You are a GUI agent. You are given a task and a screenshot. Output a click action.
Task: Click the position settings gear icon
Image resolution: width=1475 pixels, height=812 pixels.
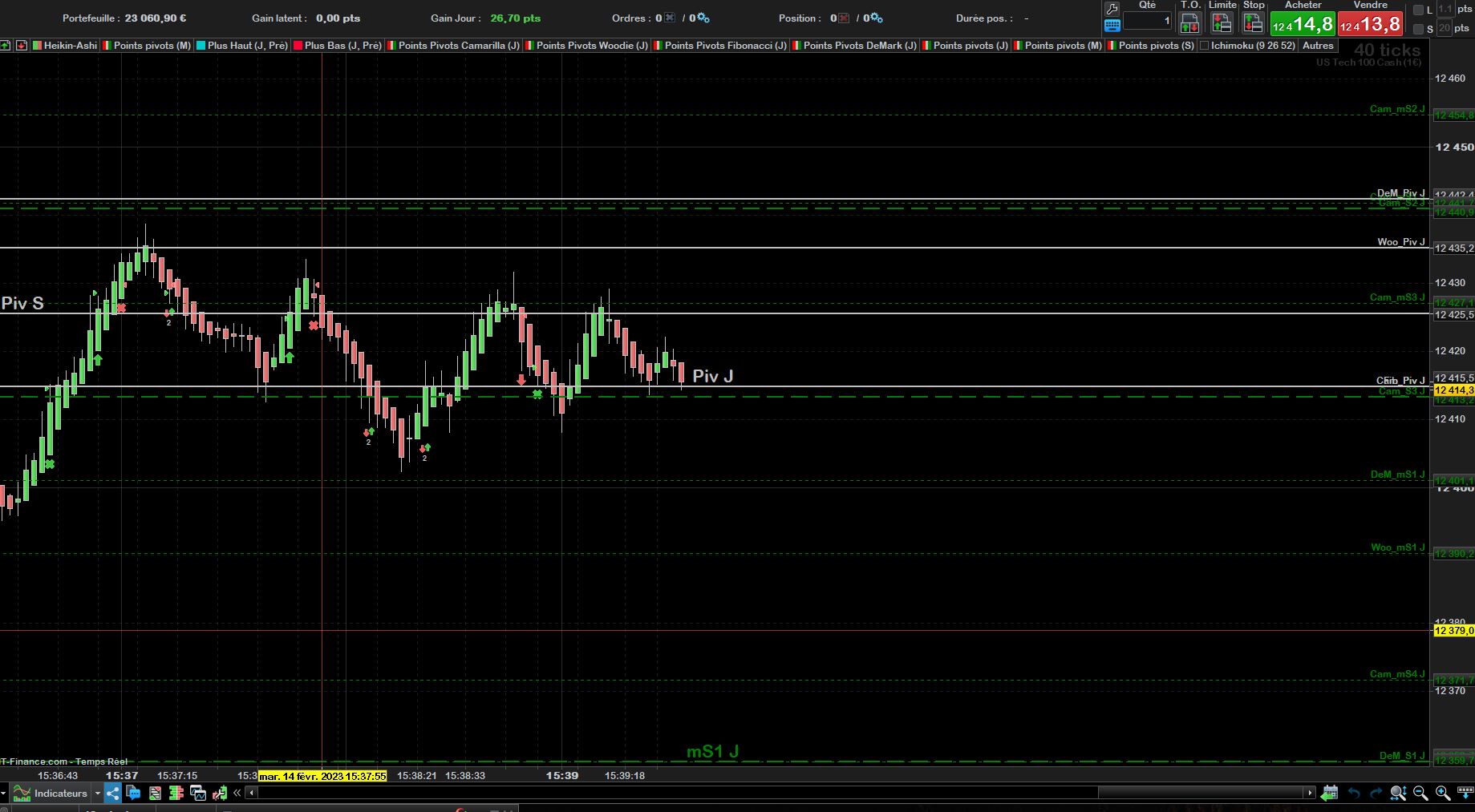point(876,18)
